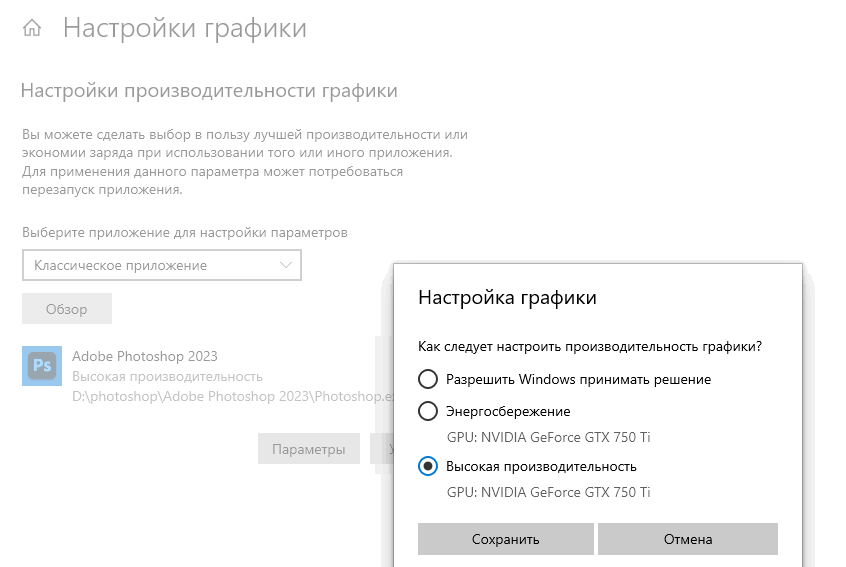This screenshot has height=567, width=846.
Task: Click 'Отмена' to dismiss the dialog
Action: [688, 539]
